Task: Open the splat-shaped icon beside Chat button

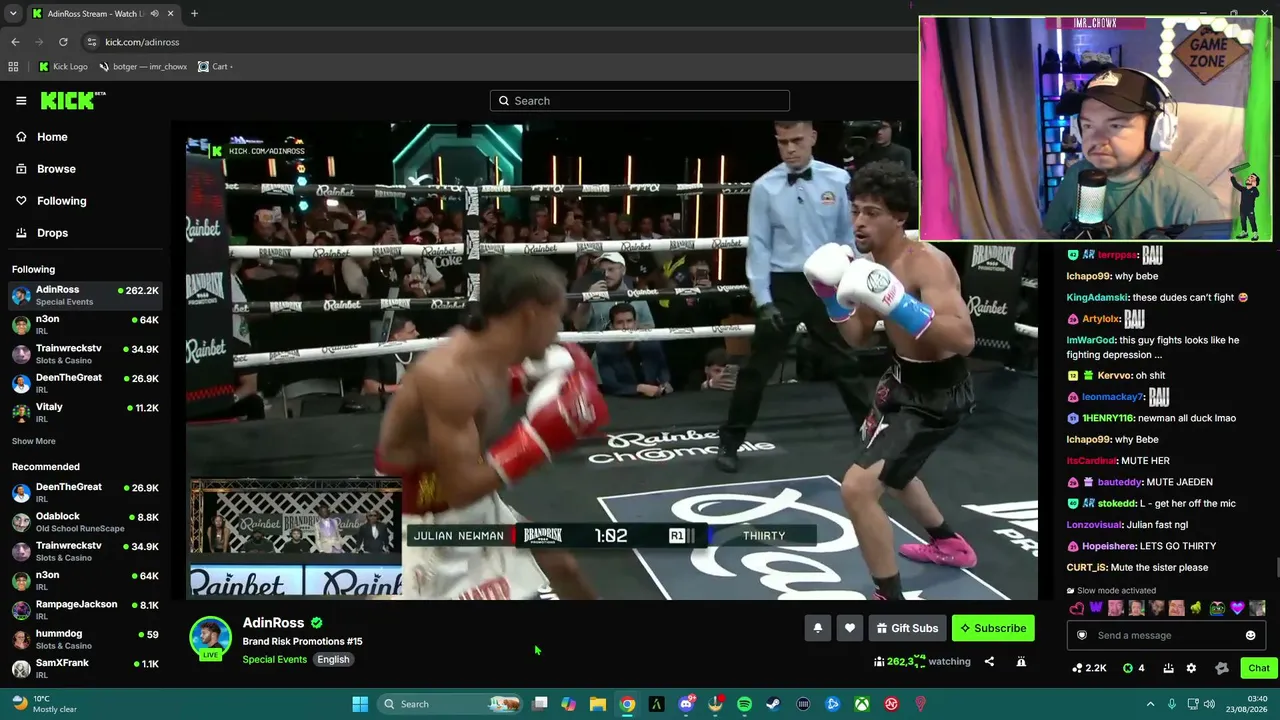Action: [1221, 668]
